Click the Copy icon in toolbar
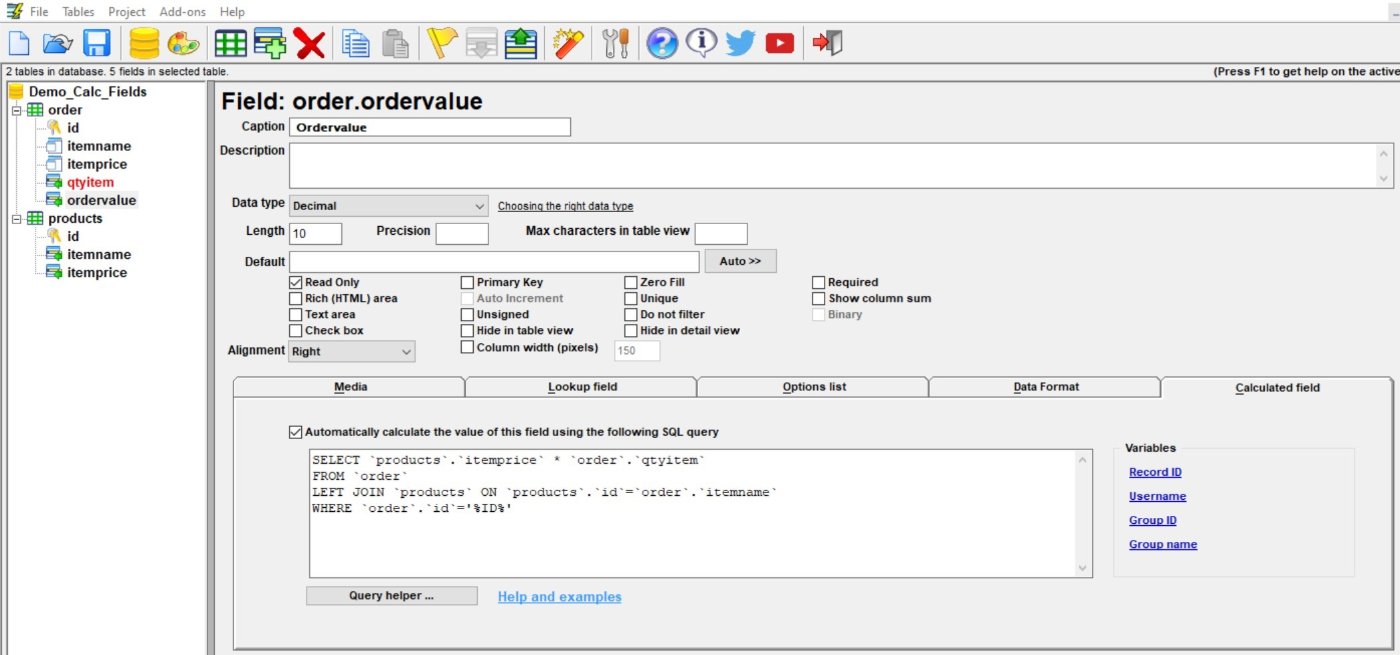 [x=356, y=43]
